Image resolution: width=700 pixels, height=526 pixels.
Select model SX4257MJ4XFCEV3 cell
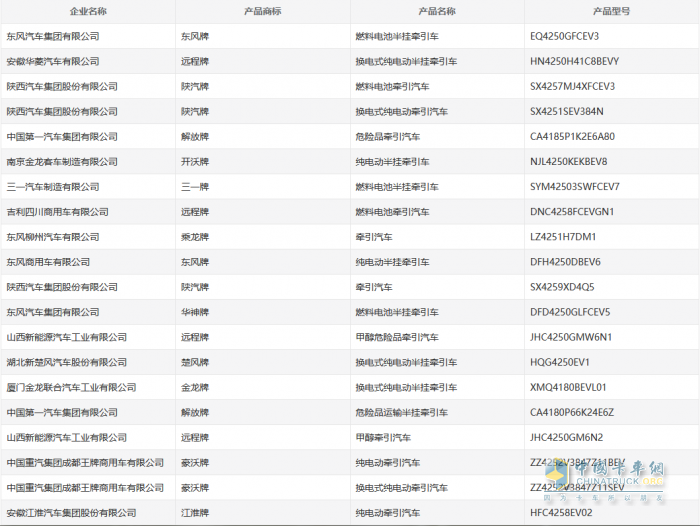(572, 86)
